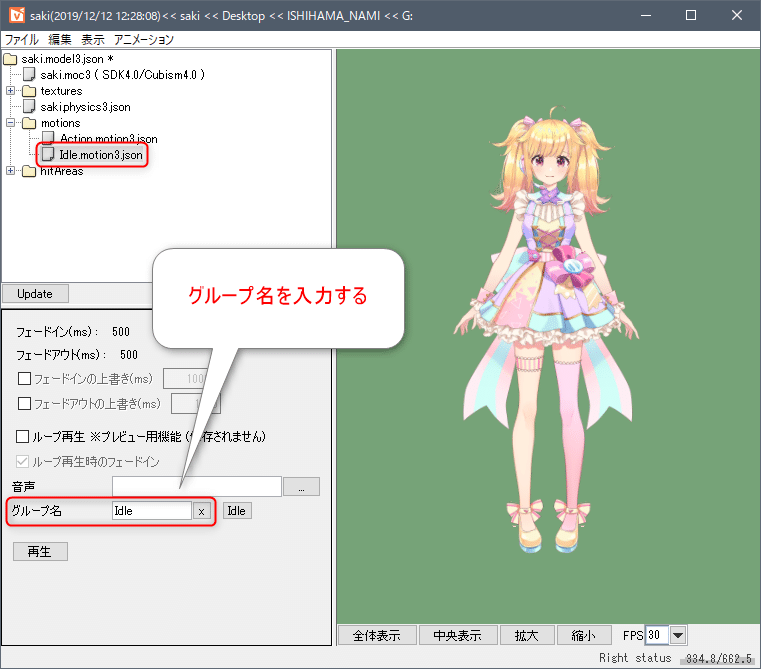
Task: Select Idle.motion3.json in the tree
Action: click(101, 155)
